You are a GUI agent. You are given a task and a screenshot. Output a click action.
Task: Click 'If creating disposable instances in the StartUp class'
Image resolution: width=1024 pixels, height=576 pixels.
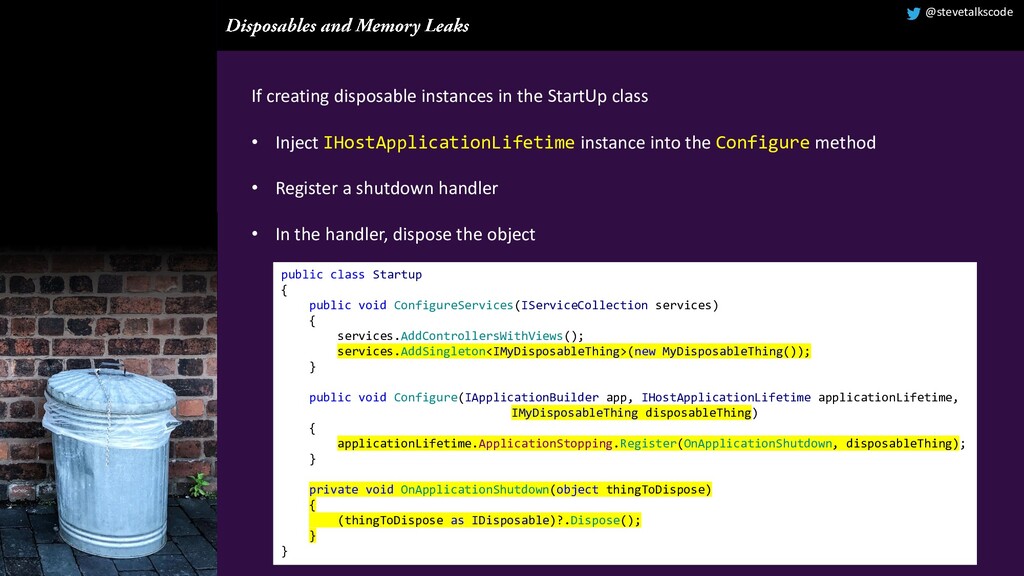pyautogui.click(x=449, y=96)
